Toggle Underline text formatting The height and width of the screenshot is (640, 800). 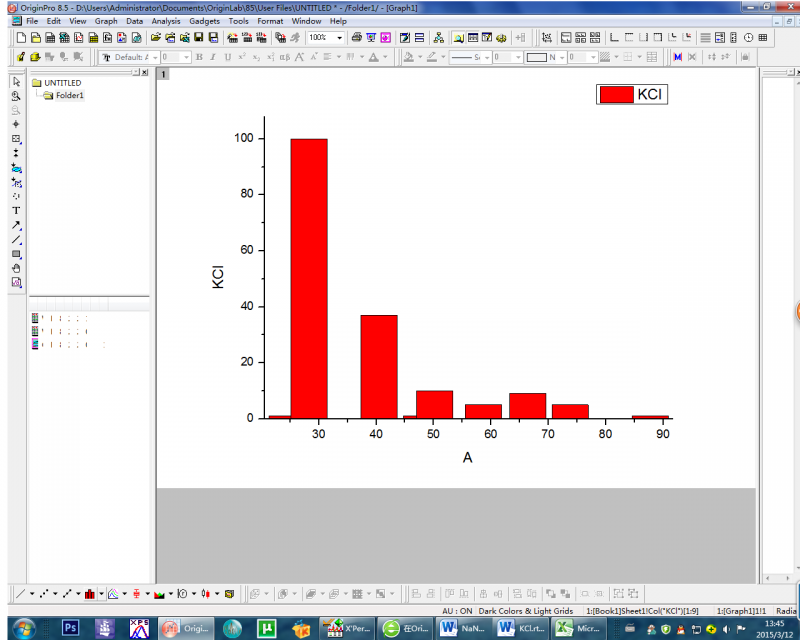click(x=228, y=57)
